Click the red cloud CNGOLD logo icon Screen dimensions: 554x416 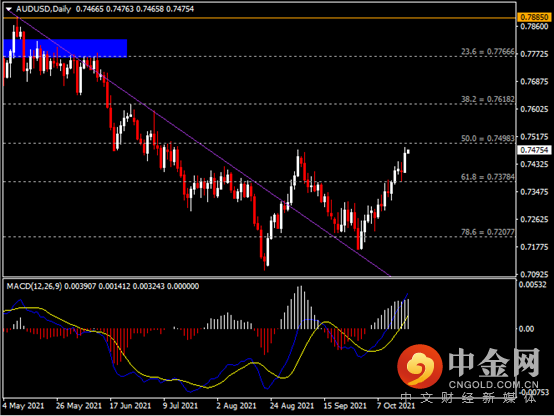click(420, 366)
